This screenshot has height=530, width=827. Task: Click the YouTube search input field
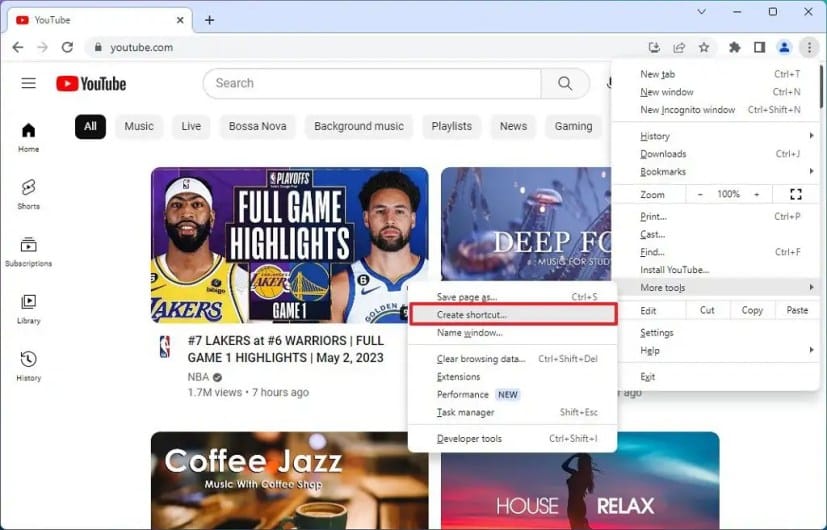372,83
